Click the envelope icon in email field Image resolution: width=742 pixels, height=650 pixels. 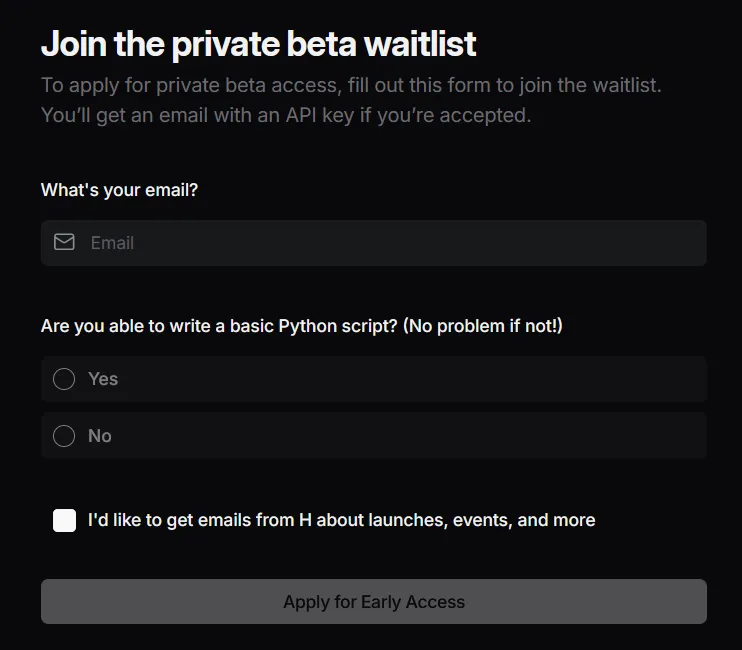64,242
